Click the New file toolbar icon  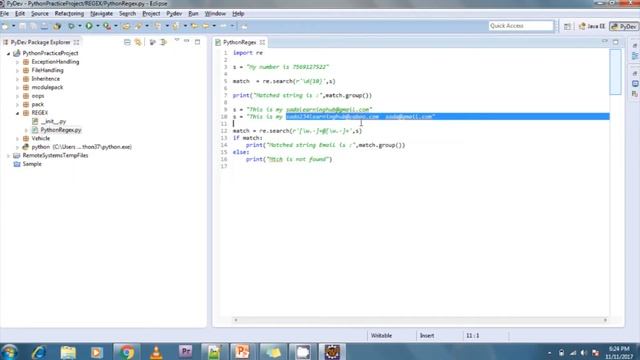5,26
